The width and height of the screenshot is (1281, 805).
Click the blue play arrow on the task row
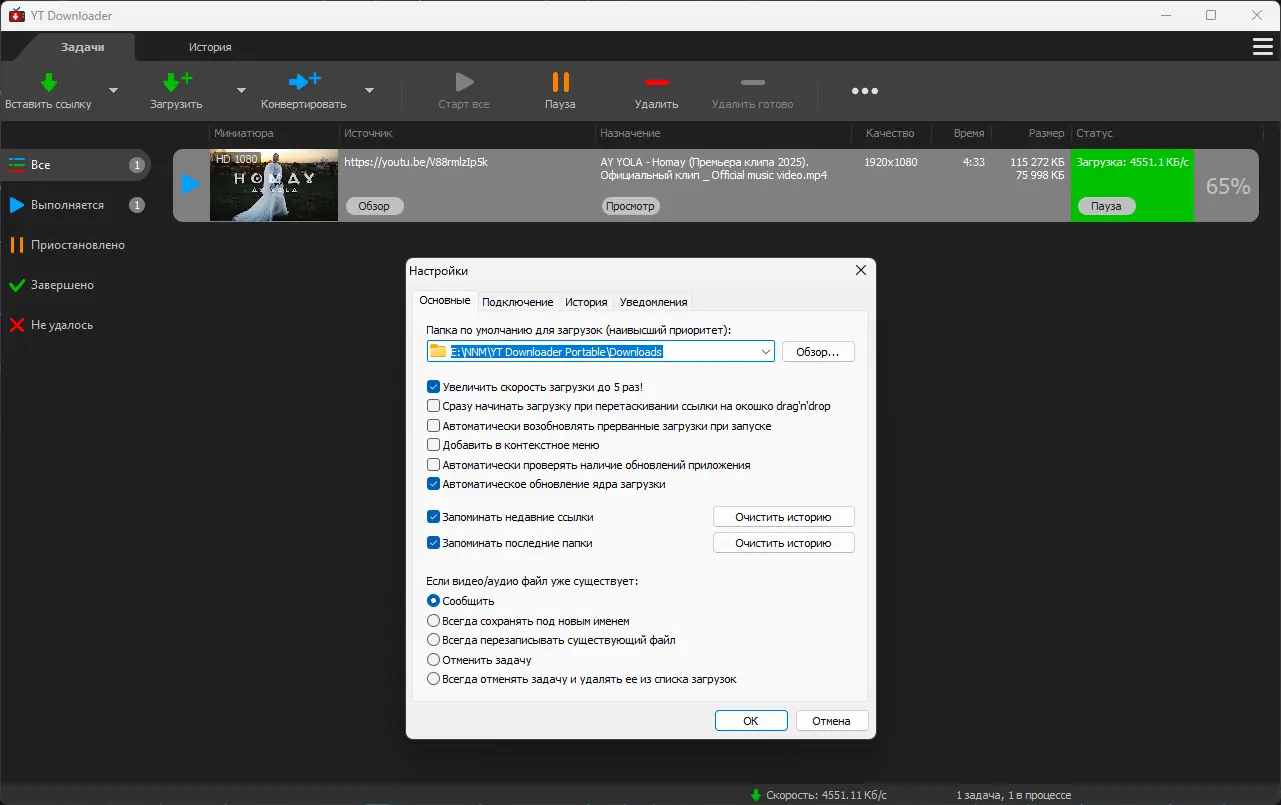pos(190,185)
